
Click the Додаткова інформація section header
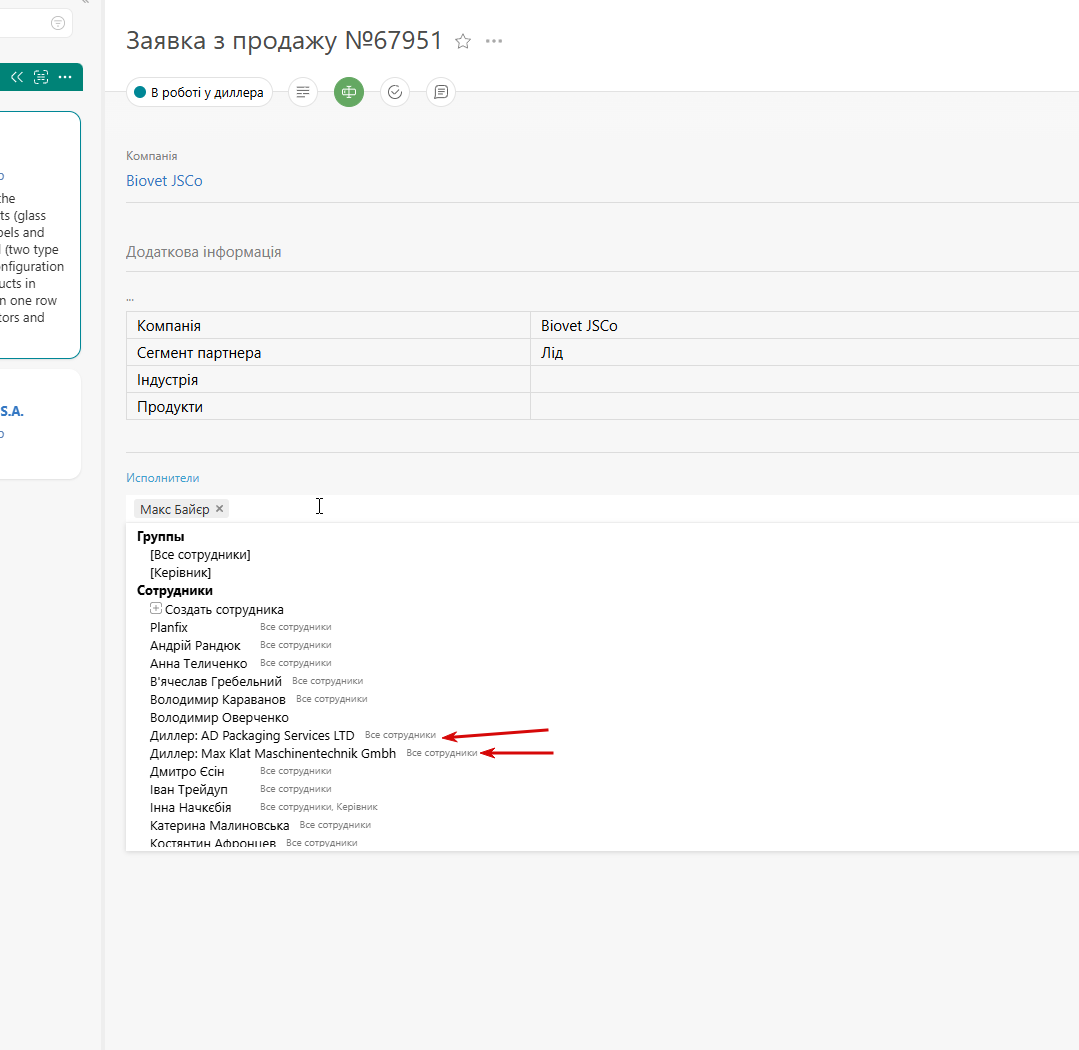pos(204,252)
